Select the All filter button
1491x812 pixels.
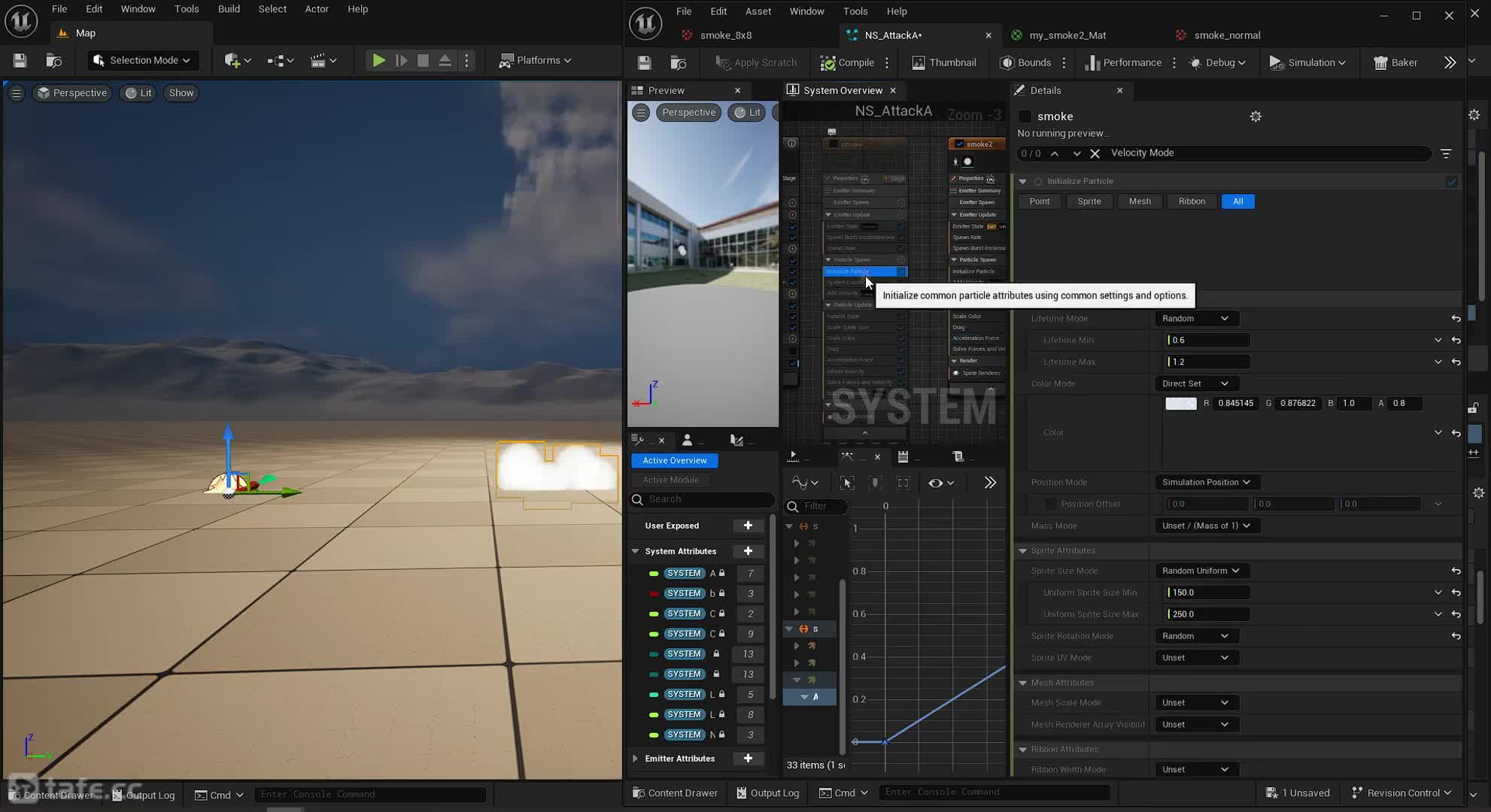coord(1237,201)
